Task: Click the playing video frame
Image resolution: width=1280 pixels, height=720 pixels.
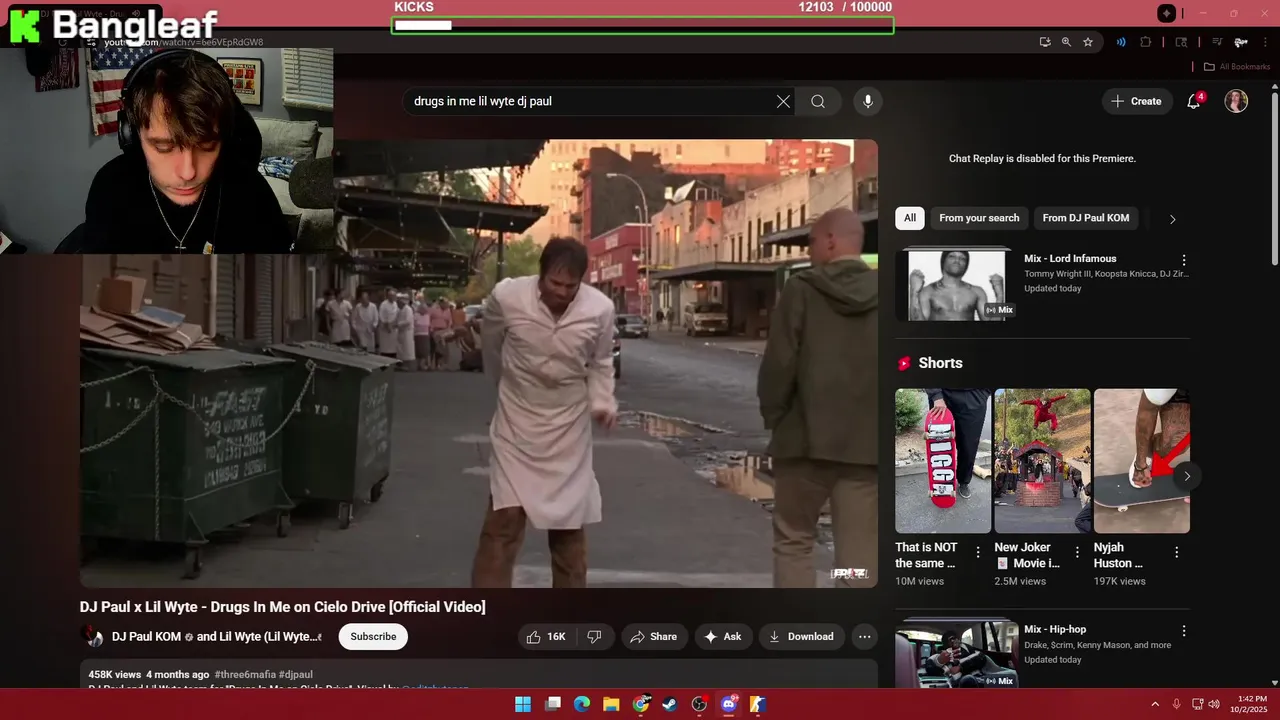Action: click(479, 363)
